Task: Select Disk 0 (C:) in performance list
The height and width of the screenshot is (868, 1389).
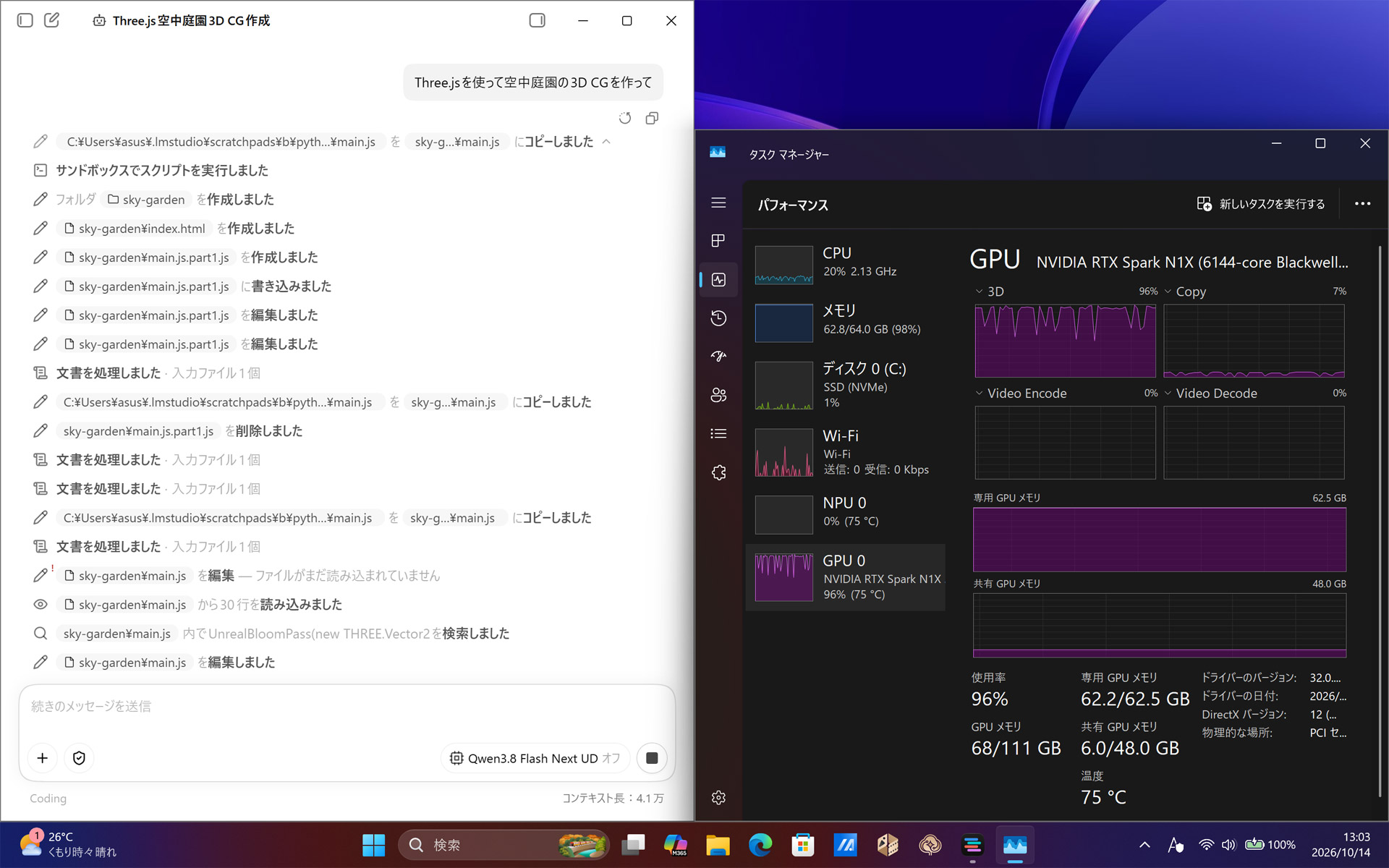Action: pos(845,385)
